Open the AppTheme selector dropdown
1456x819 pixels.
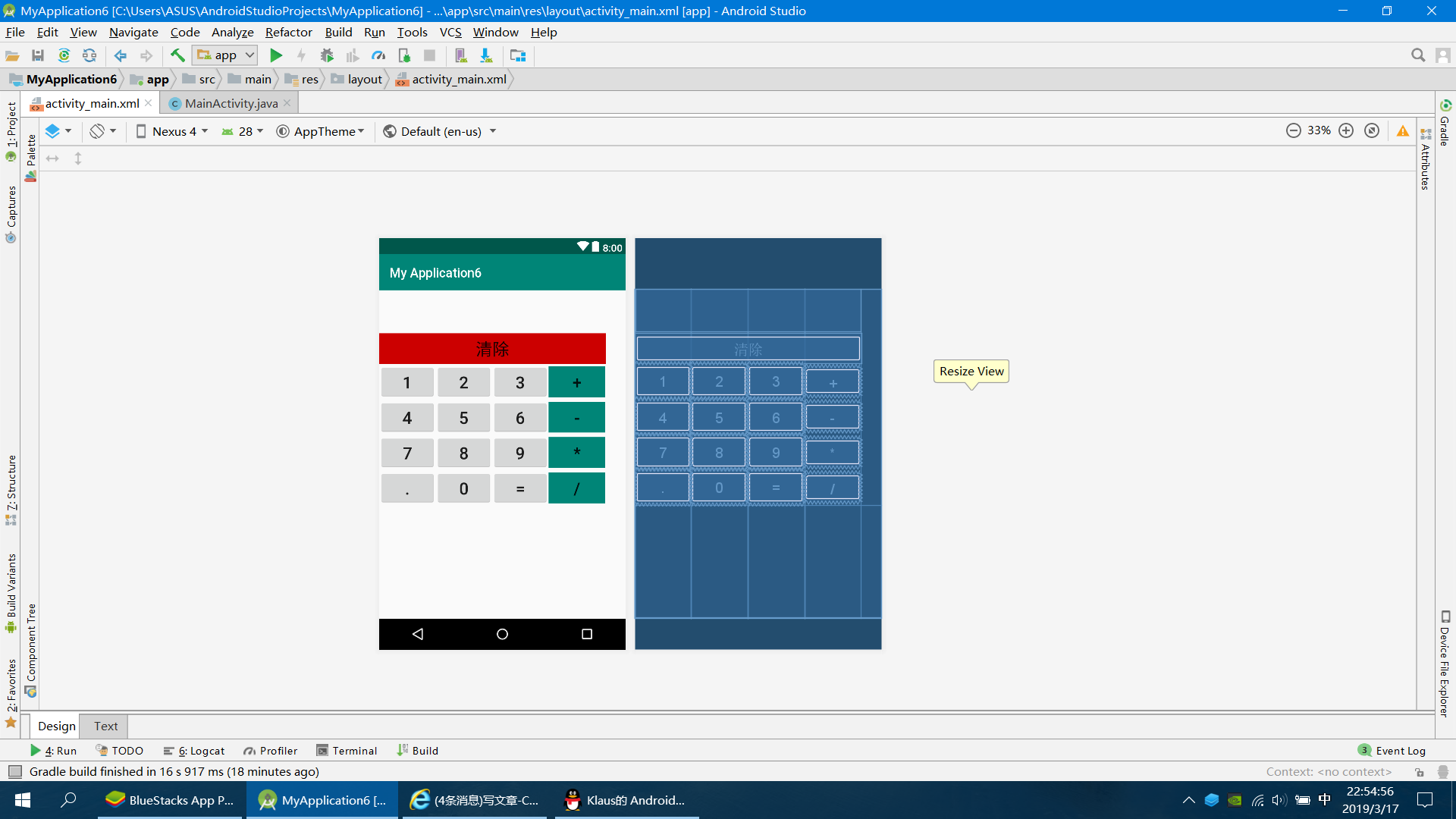click(x=321, y=130)
